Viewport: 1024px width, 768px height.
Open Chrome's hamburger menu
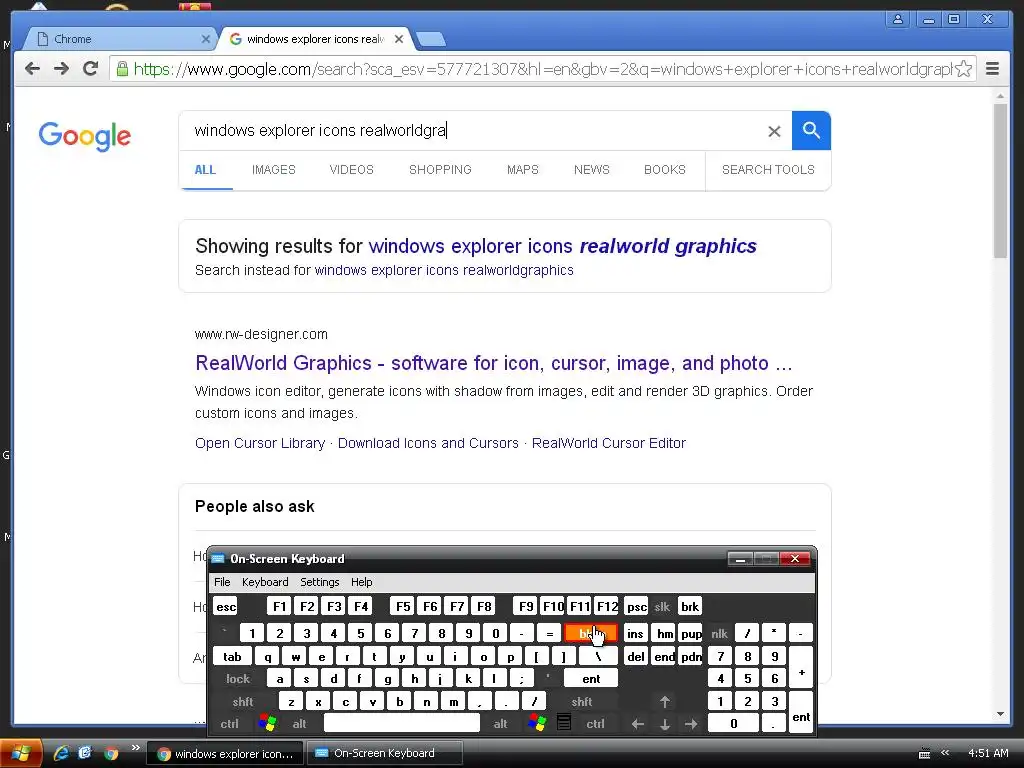(992, 69)
